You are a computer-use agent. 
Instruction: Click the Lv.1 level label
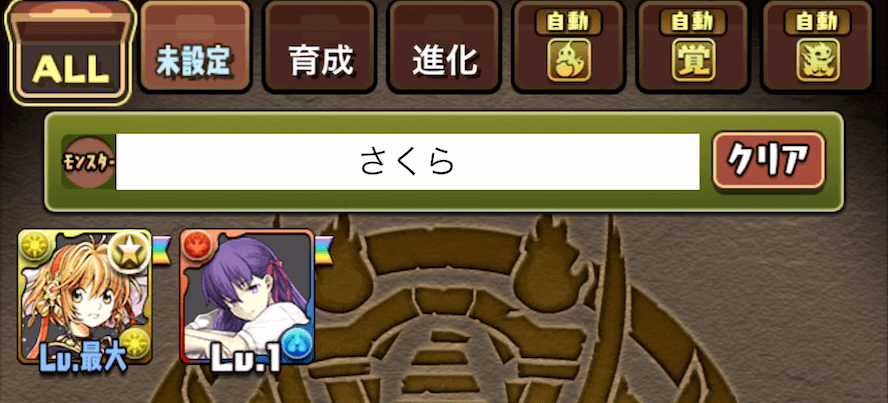point(247,358)
